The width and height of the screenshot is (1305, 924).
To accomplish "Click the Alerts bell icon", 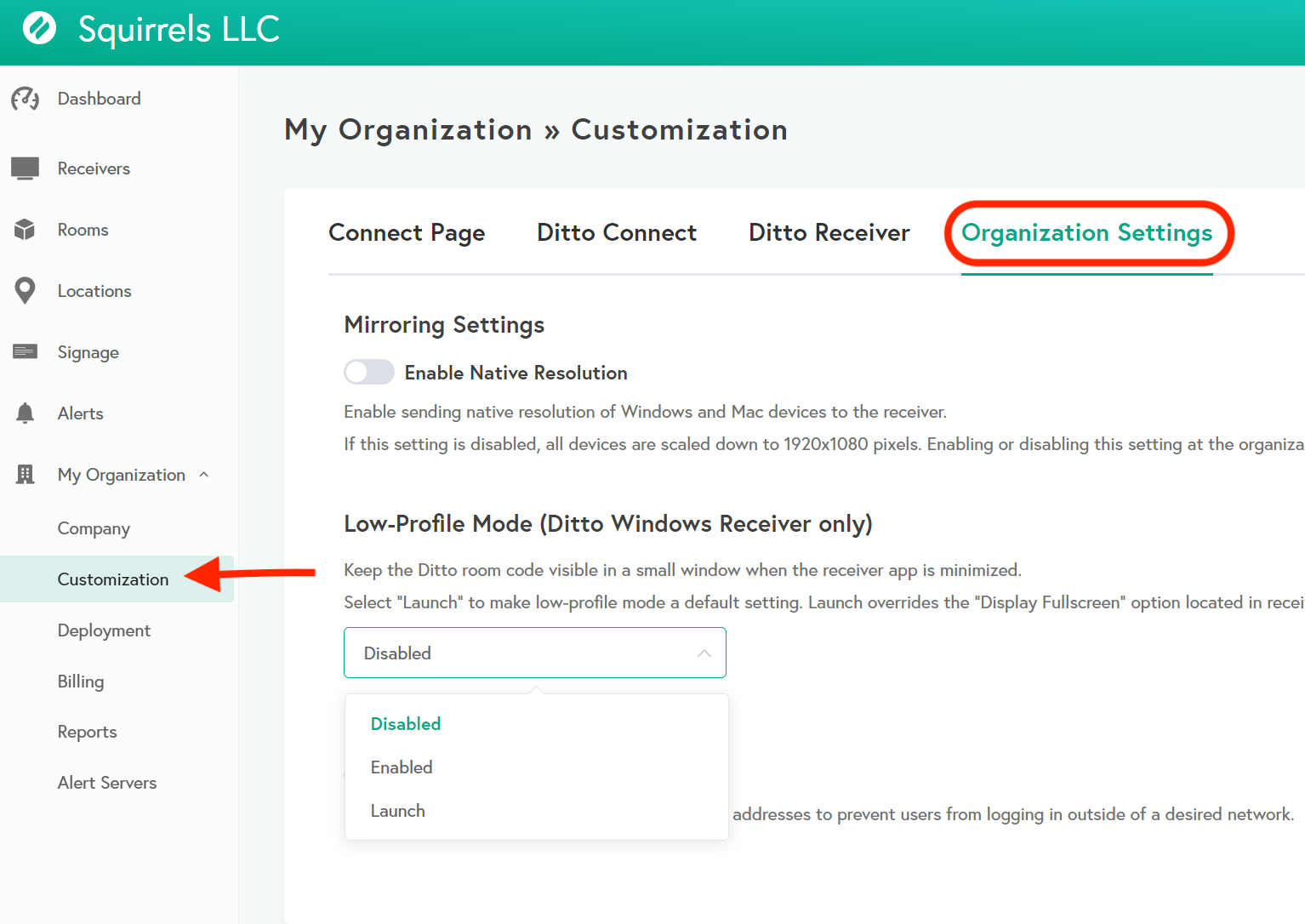I will pyautogui.click(x=26, y=414).
